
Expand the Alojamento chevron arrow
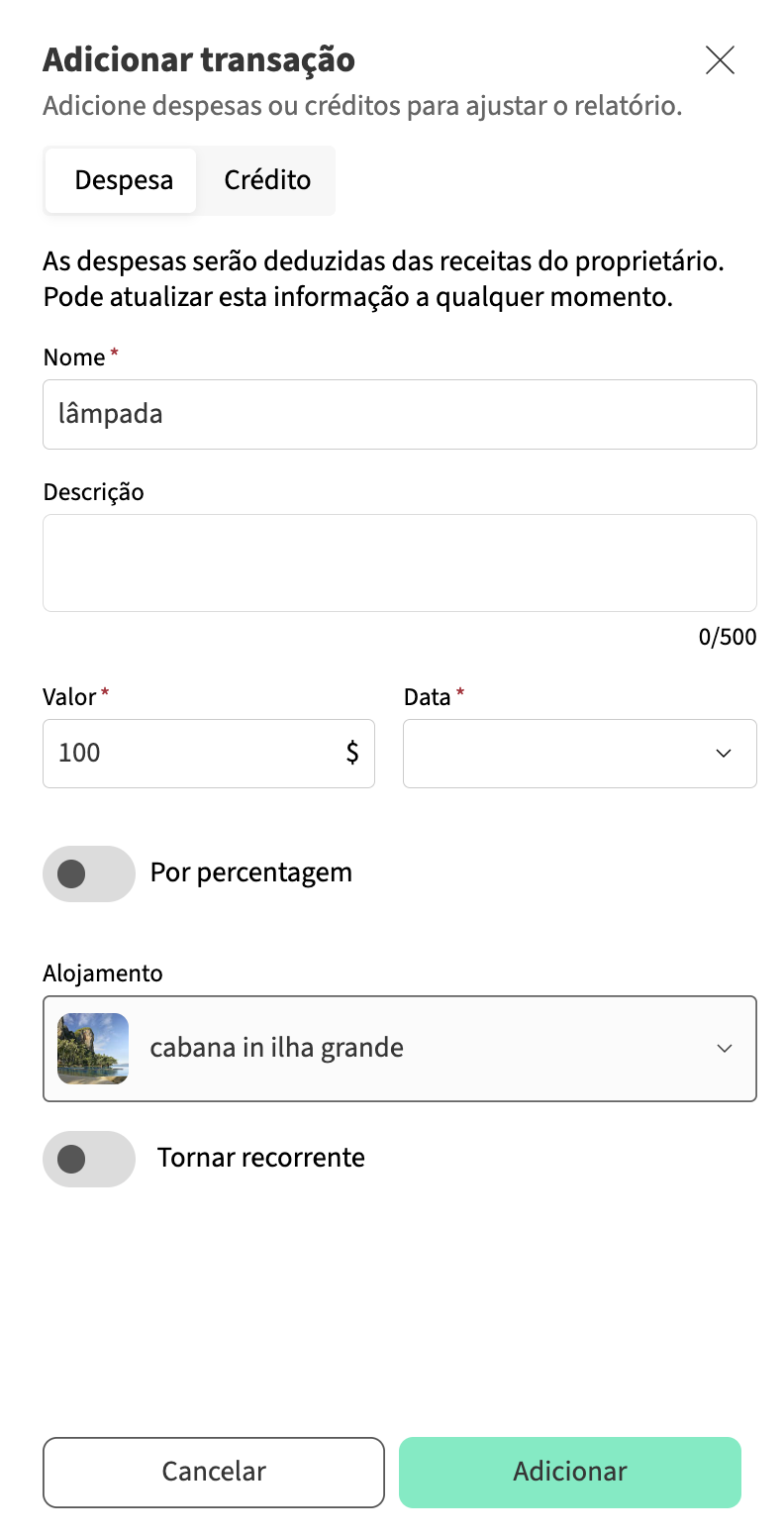click(x=725, y=1048)
